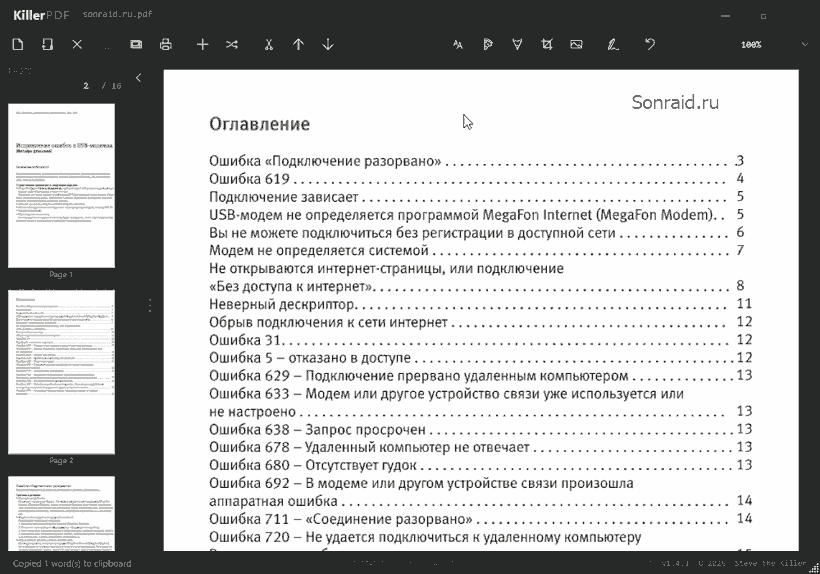The image size is (820, 574).
Task: Click the save icon in toolbar
Action: pos(136,44)
